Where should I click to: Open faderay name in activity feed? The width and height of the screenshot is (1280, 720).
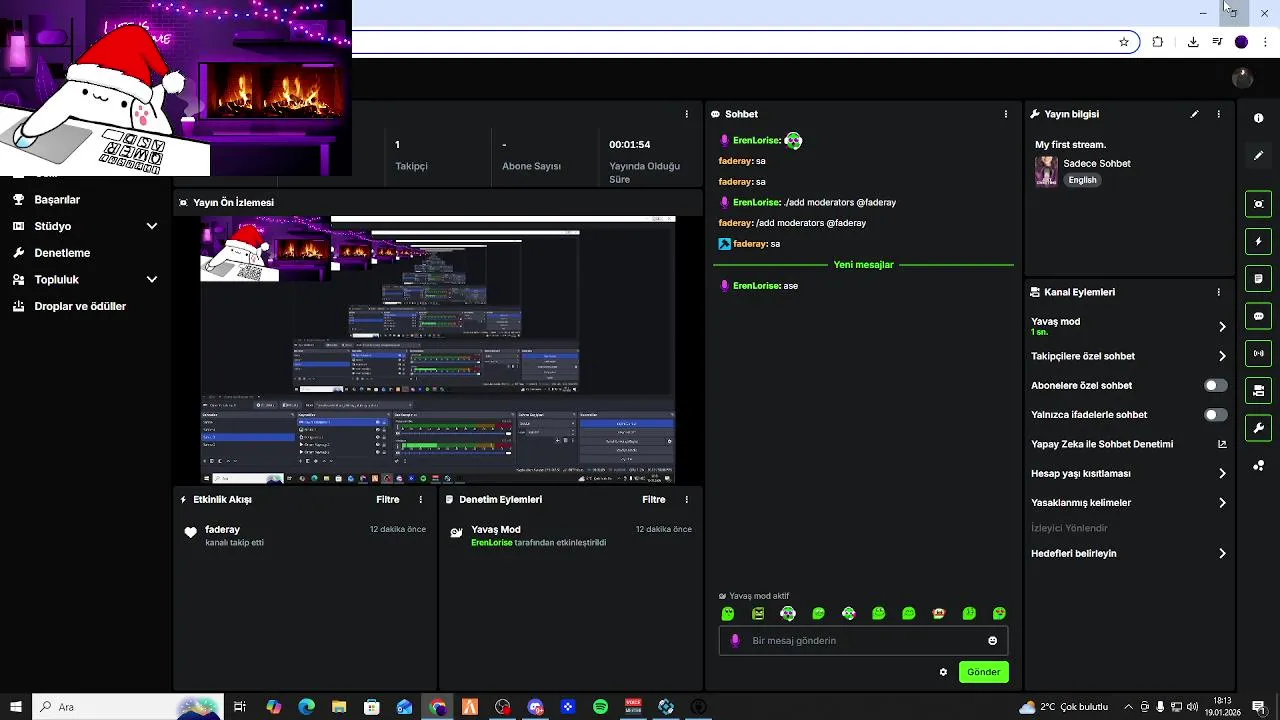point(222,529)
